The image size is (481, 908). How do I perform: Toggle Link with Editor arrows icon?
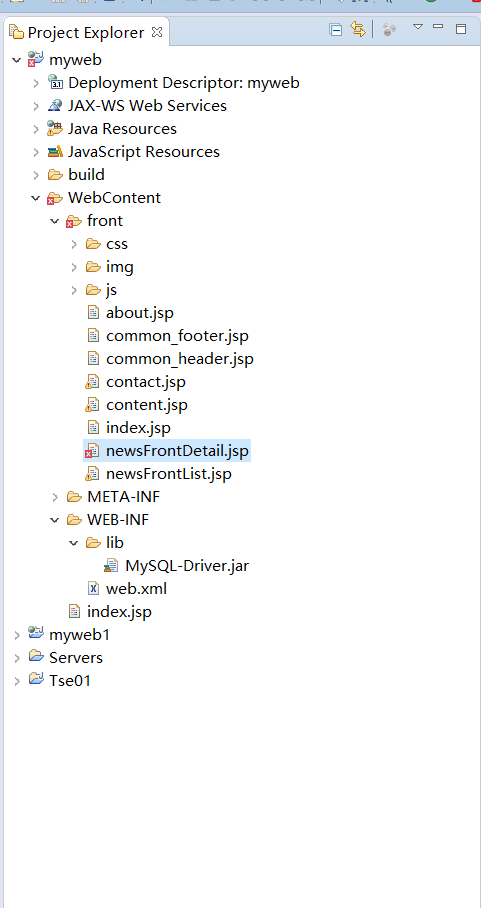pyautogui.click(x=358, y=30)
